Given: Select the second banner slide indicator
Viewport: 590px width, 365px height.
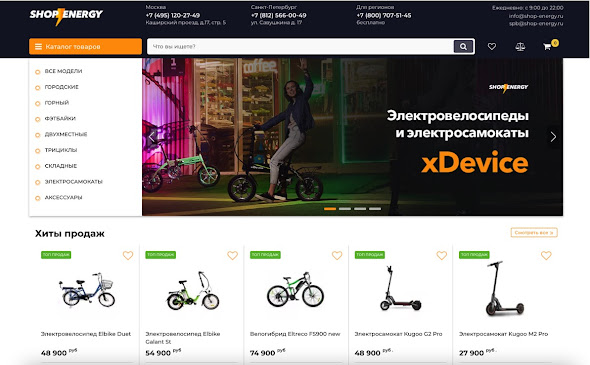Looking at the screenshot, I should (x=345, y=209).
